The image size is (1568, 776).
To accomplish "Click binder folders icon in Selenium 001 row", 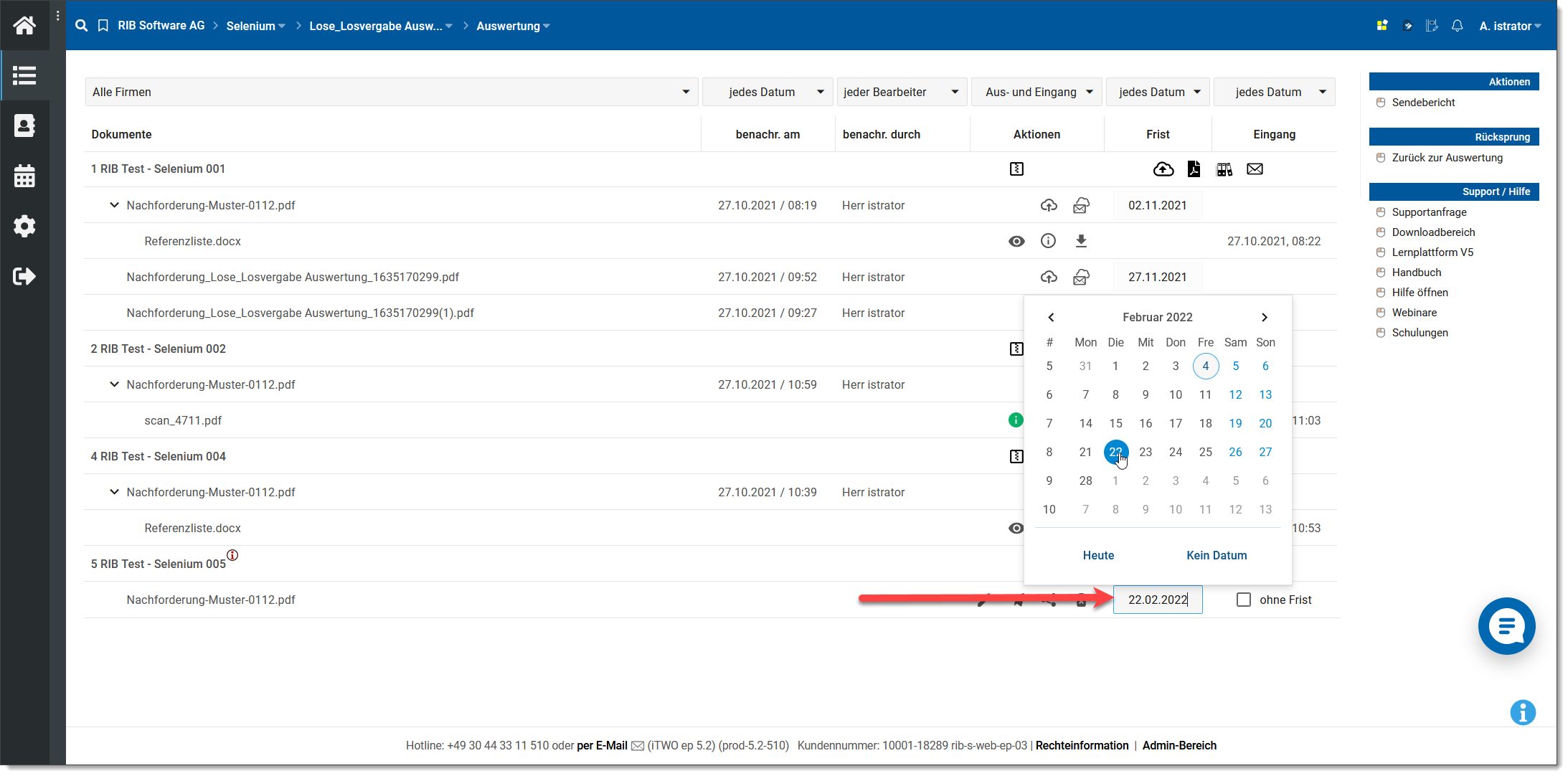I will point(1224,169).
